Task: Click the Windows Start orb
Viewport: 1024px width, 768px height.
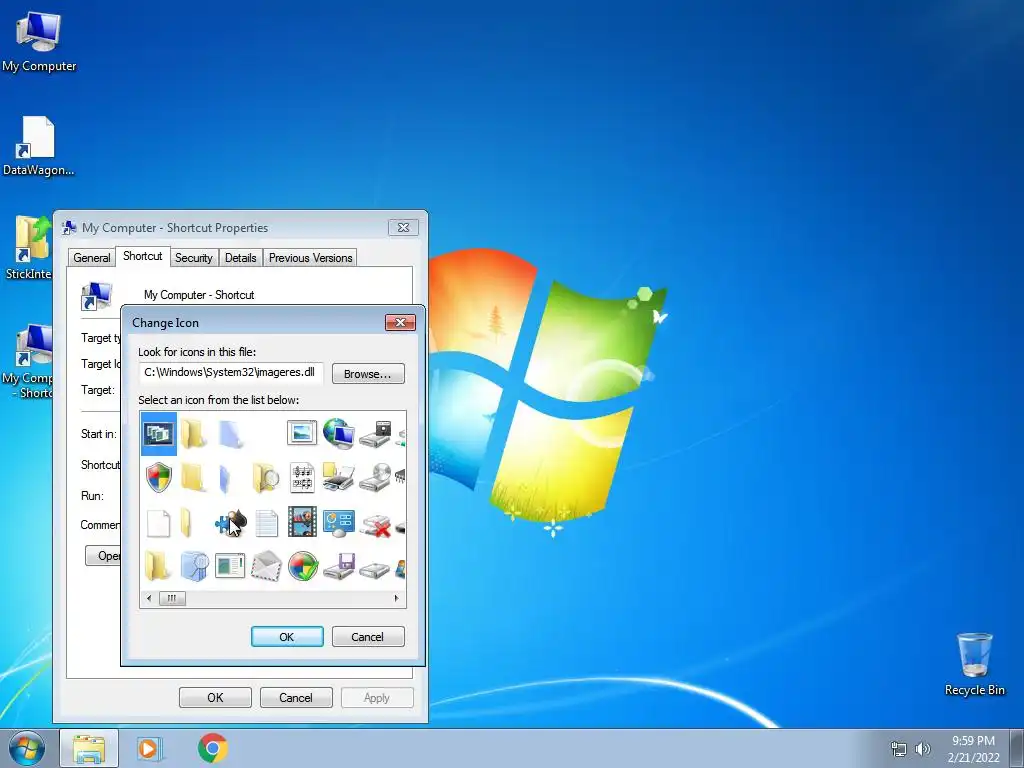Action: (x=27, y=749)
